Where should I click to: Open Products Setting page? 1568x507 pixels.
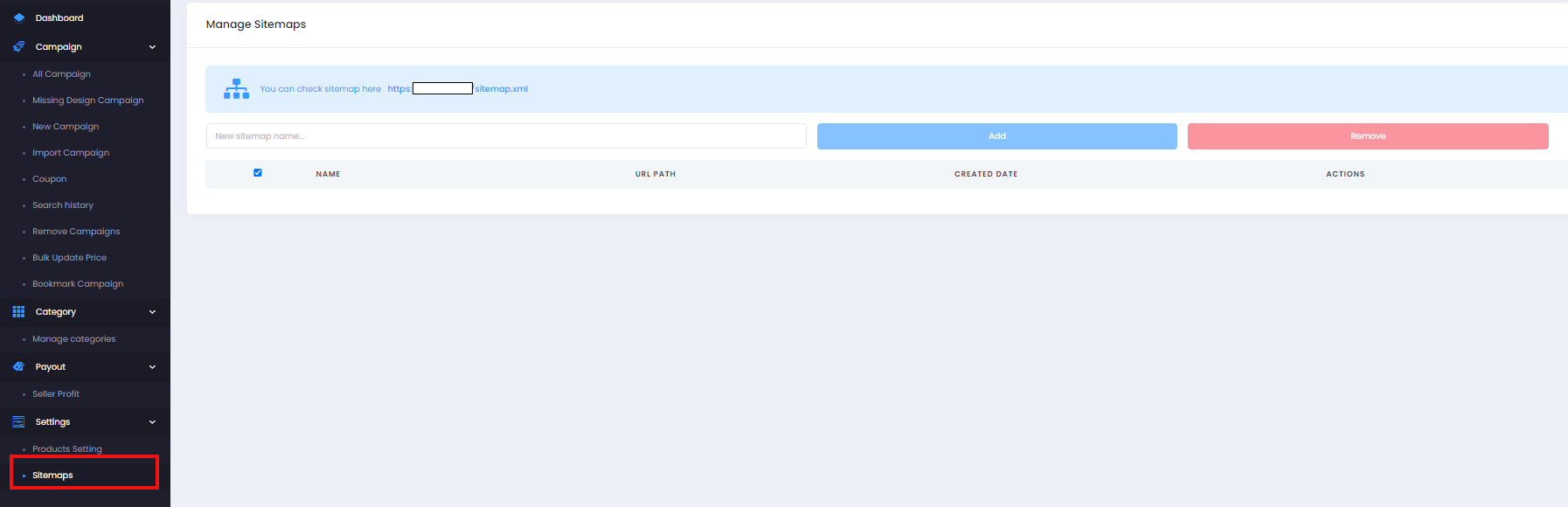point(67,449)
